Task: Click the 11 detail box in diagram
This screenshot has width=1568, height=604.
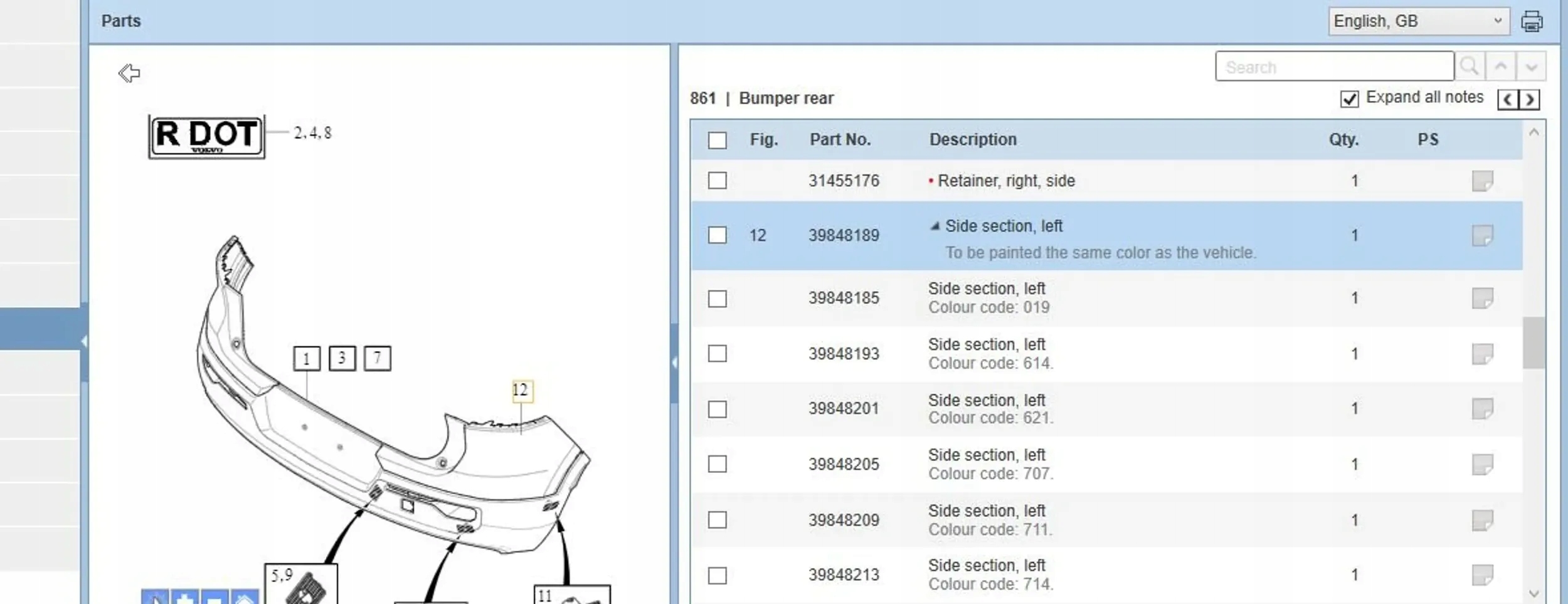Action: [x=571, y=595]
